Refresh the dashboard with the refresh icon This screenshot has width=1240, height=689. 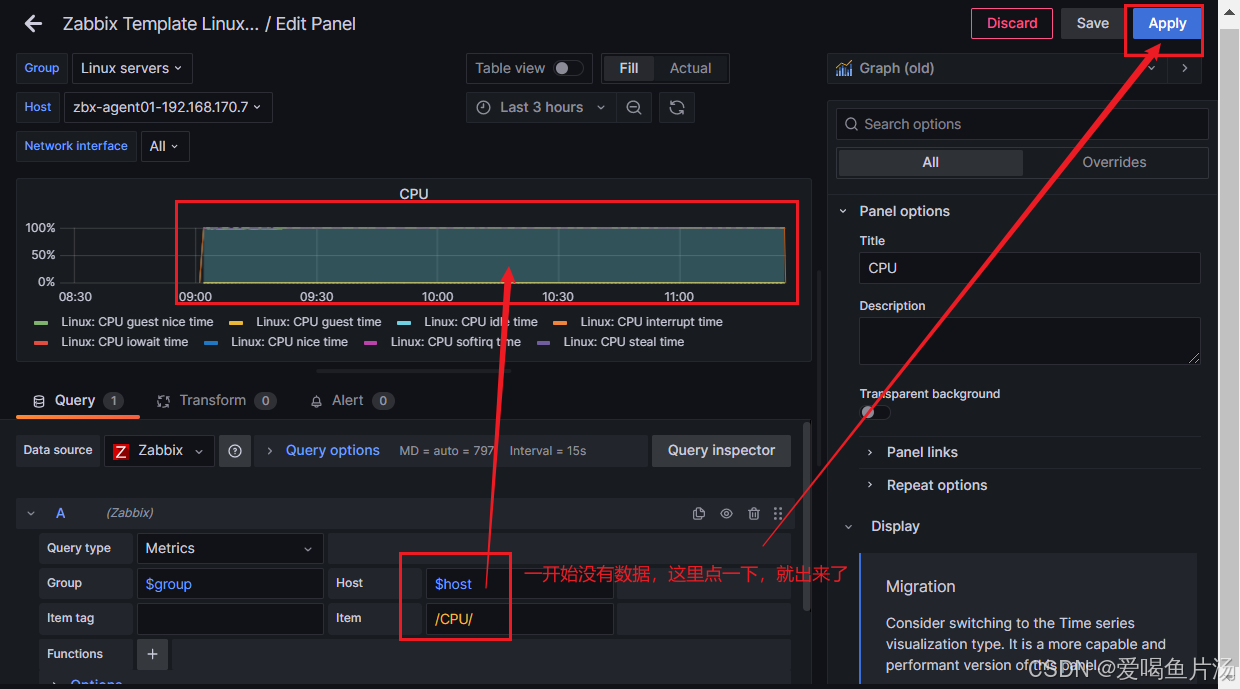(x=677, y=107)
